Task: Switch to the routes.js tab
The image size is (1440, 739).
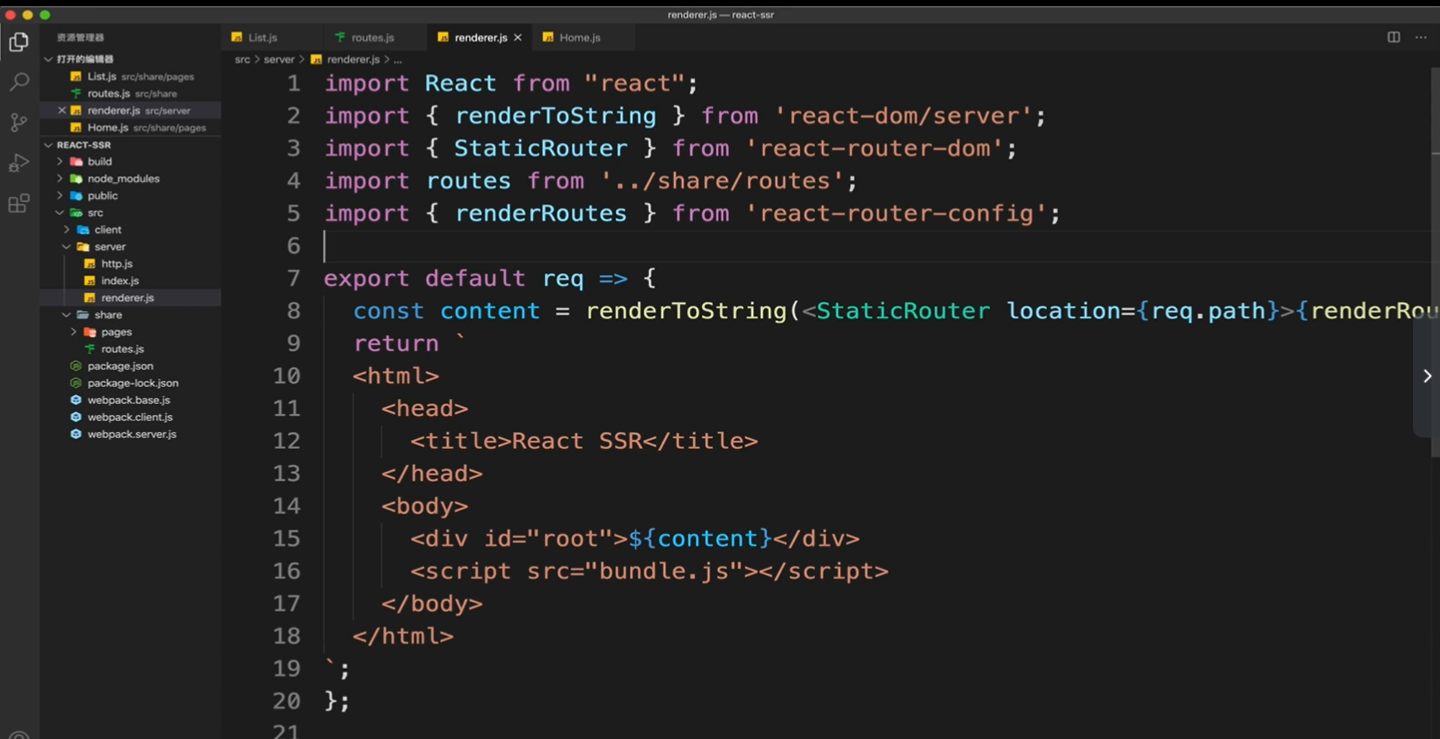Action: [376, 37]
